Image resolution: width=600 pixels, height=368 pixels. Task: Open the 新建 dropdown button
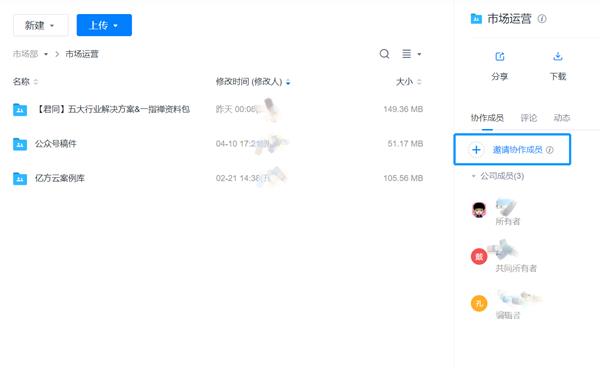click(41, 25)
